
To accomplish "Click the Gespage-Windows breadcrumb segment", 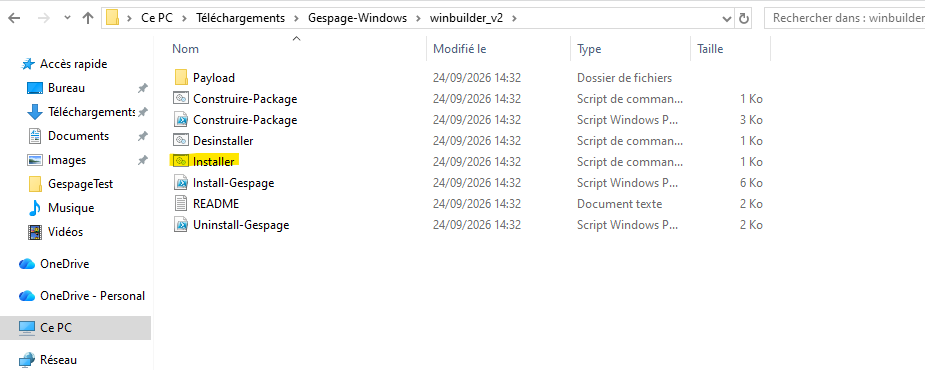I will coord(357,18).
